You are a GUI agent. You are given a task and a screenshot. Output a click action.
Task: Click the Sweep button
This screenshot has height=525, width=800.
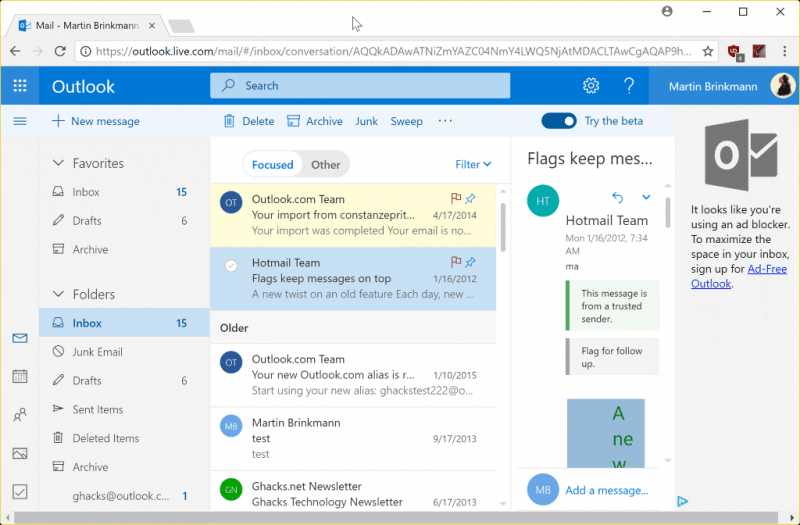tap(406, 121)
